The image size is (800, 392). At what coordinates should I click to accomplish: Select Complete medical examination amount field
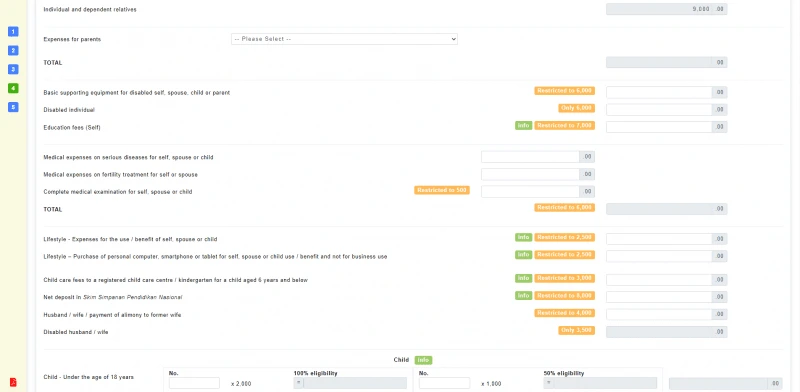(x=530, y=192)
